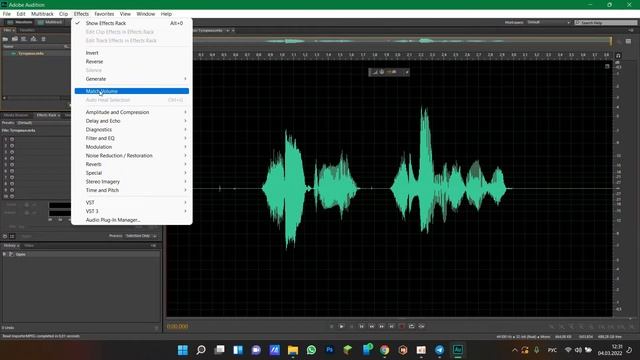Toggle power for effects rack slot 10
Screen dimensions: 640x360
[x=12, y=196]
